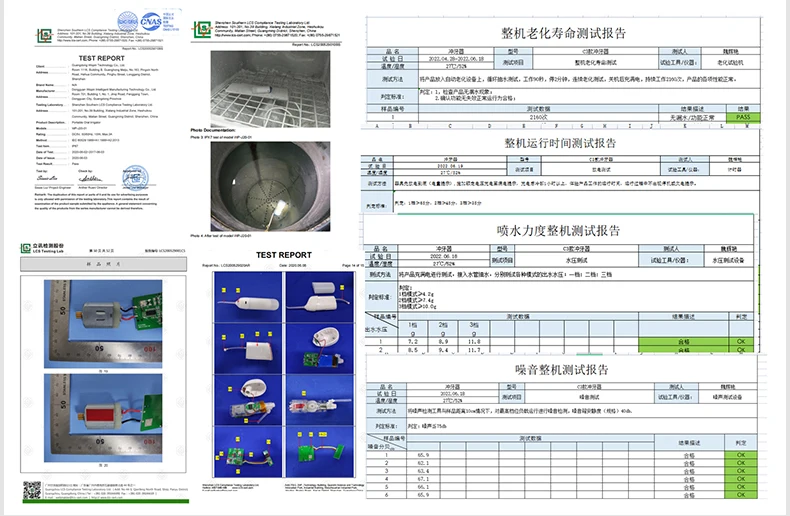Click column header K below the aging test sheet
790x516 pixels.
(x=684, y=126)
